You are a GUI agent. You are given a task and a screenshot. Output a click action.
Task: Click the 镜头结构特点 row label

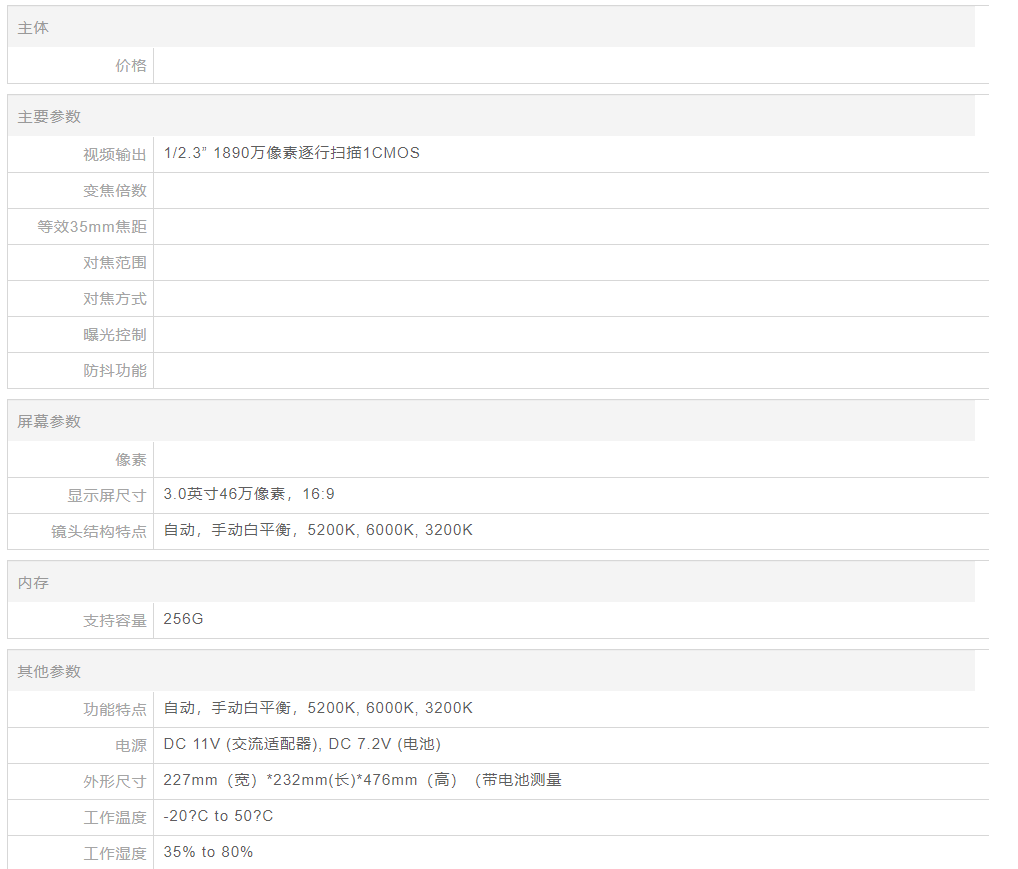tap(99, 531)
